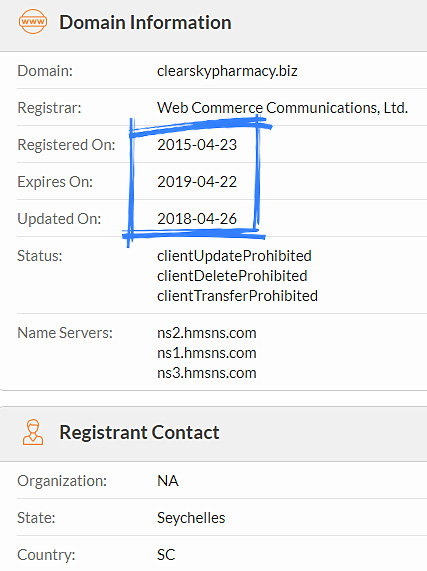427x571 pixels.
Task: Click the clientUpdateProhibited status
Action: click(x=234, y=256)
